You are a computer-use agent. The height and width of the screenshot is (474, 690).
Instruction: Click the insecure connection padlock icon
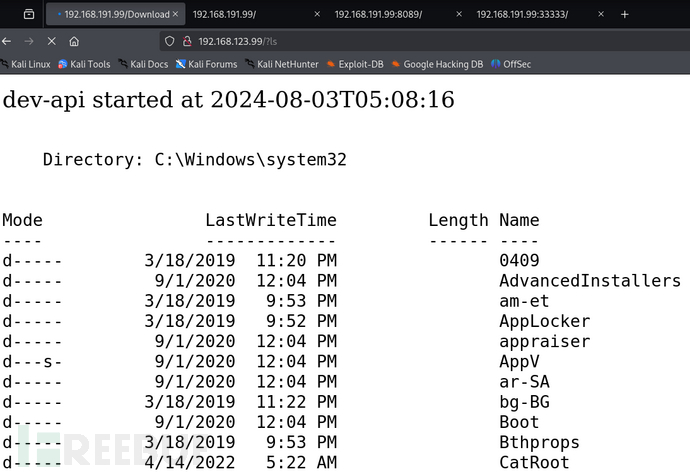[x=186, y=41]
